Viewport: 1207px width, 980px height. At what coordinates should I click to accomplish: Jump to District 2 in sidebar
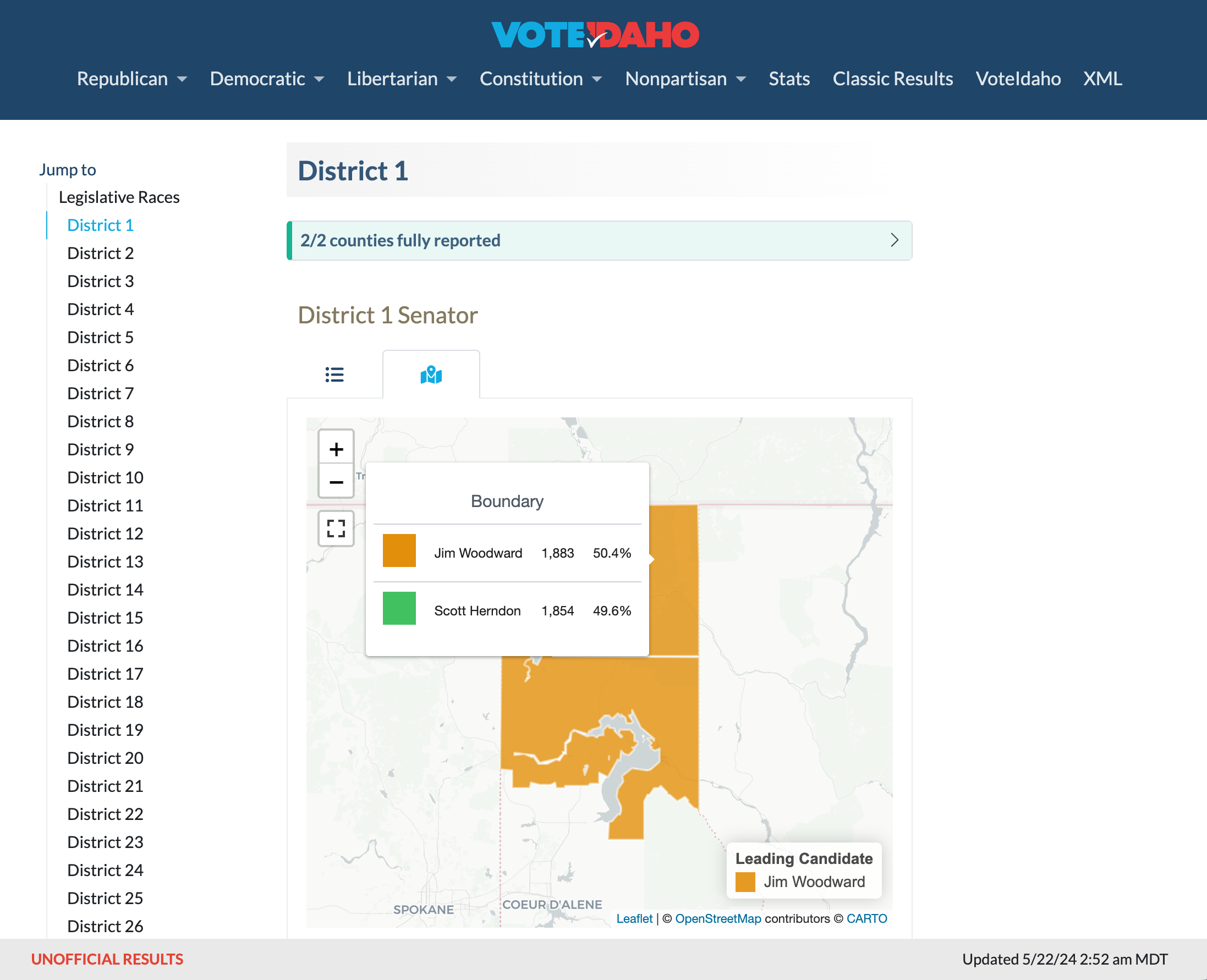101,253
